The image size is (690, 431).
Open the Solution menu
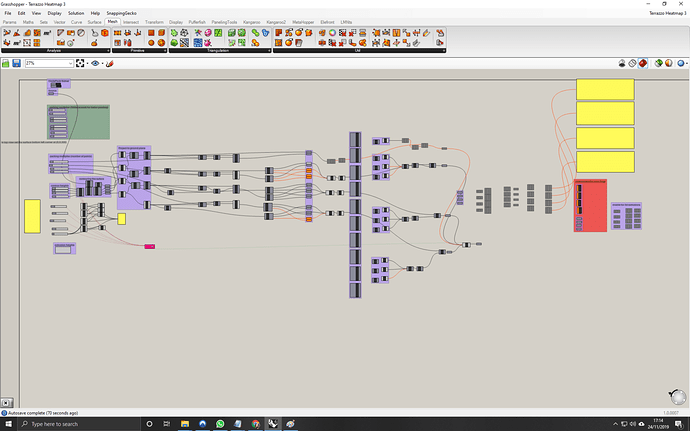pyautogui.click(x=76, y=13)
